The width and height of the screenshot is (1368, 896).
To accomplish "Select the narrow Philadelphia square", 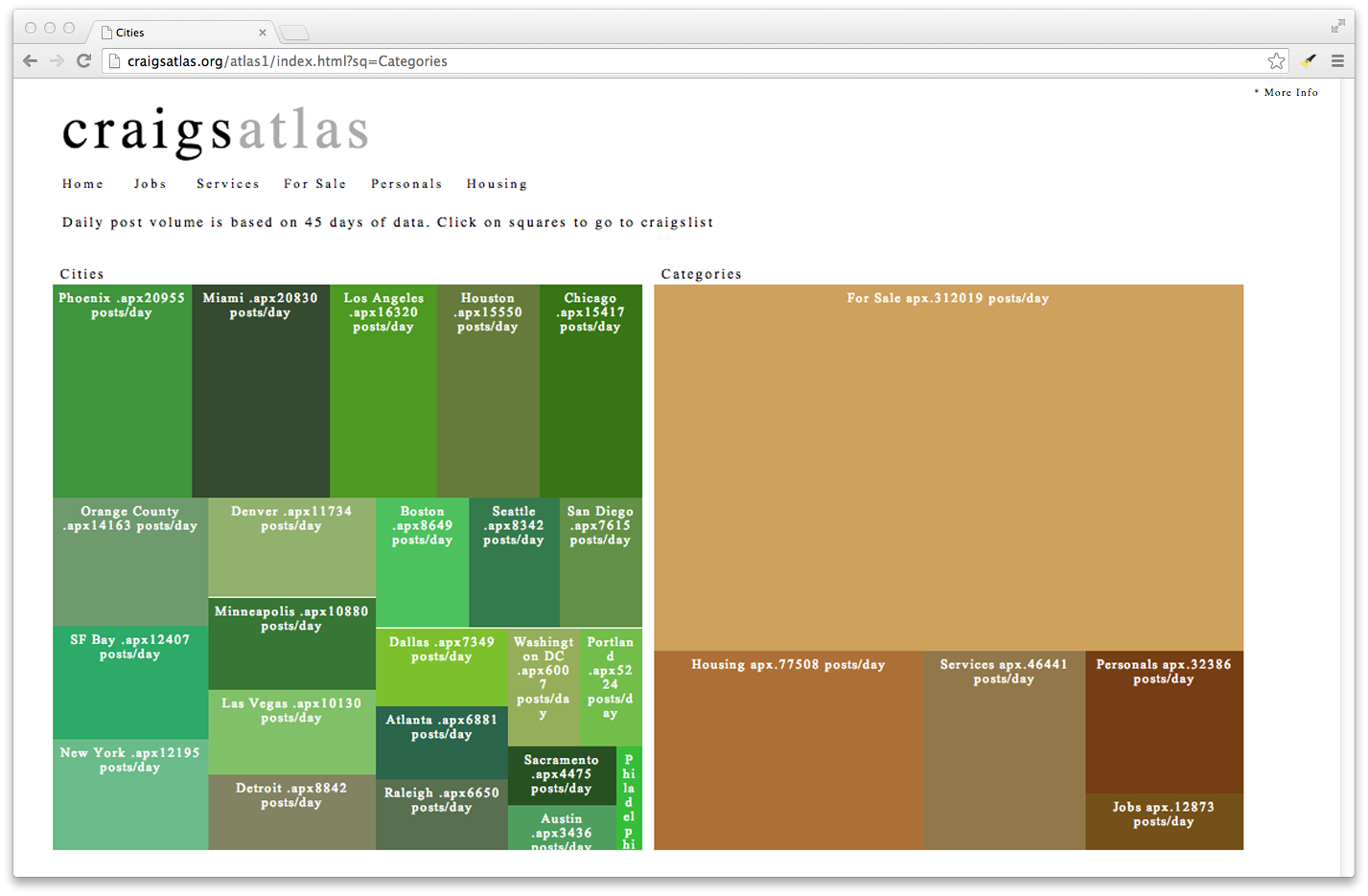I will [x=629, y=798].
